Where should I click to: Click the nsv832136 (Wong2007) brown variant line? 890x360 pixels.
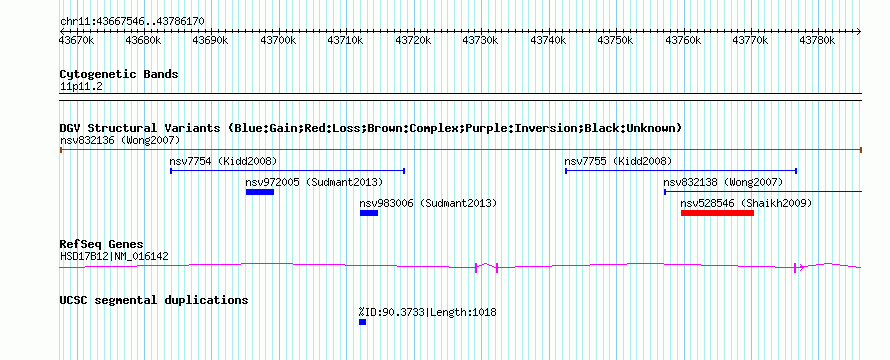460,150
